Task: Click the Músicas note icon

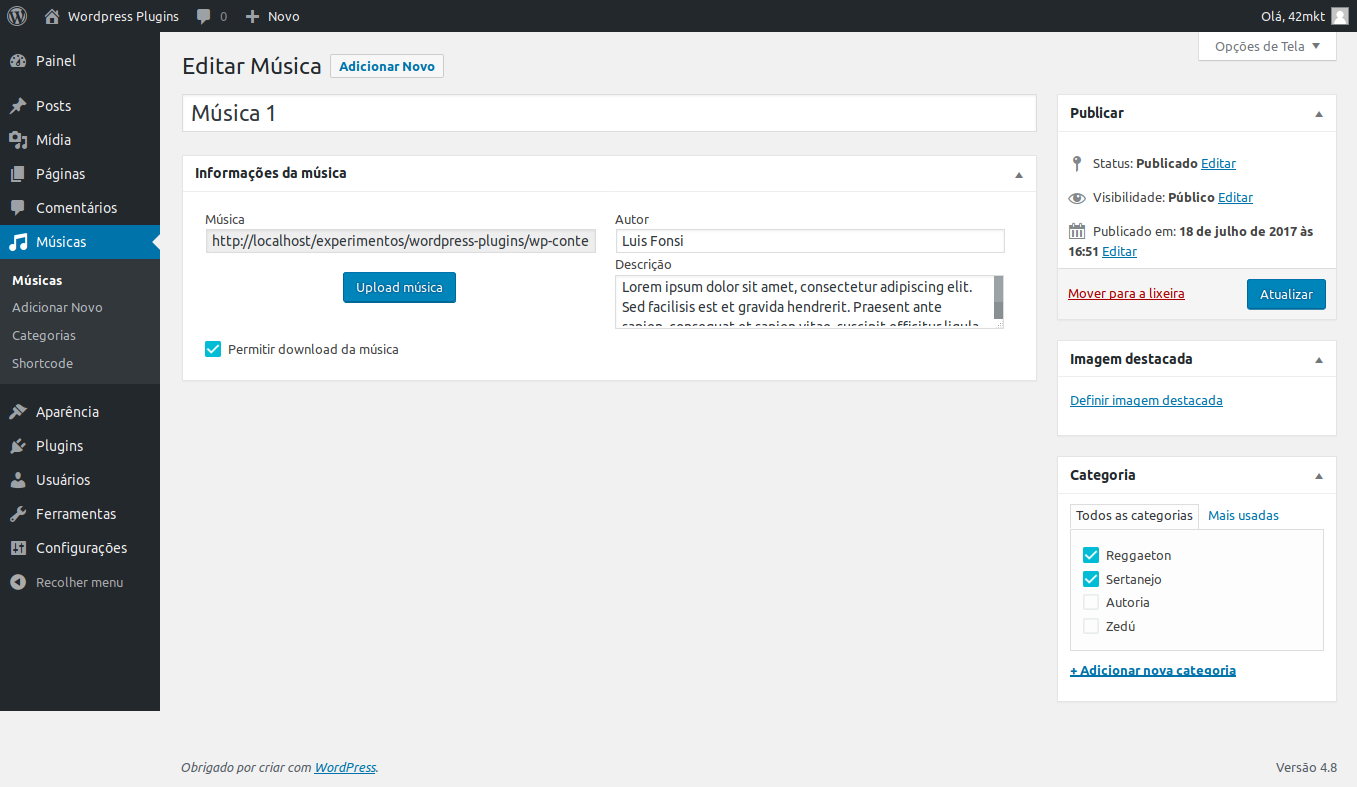Action: [18, 242]
